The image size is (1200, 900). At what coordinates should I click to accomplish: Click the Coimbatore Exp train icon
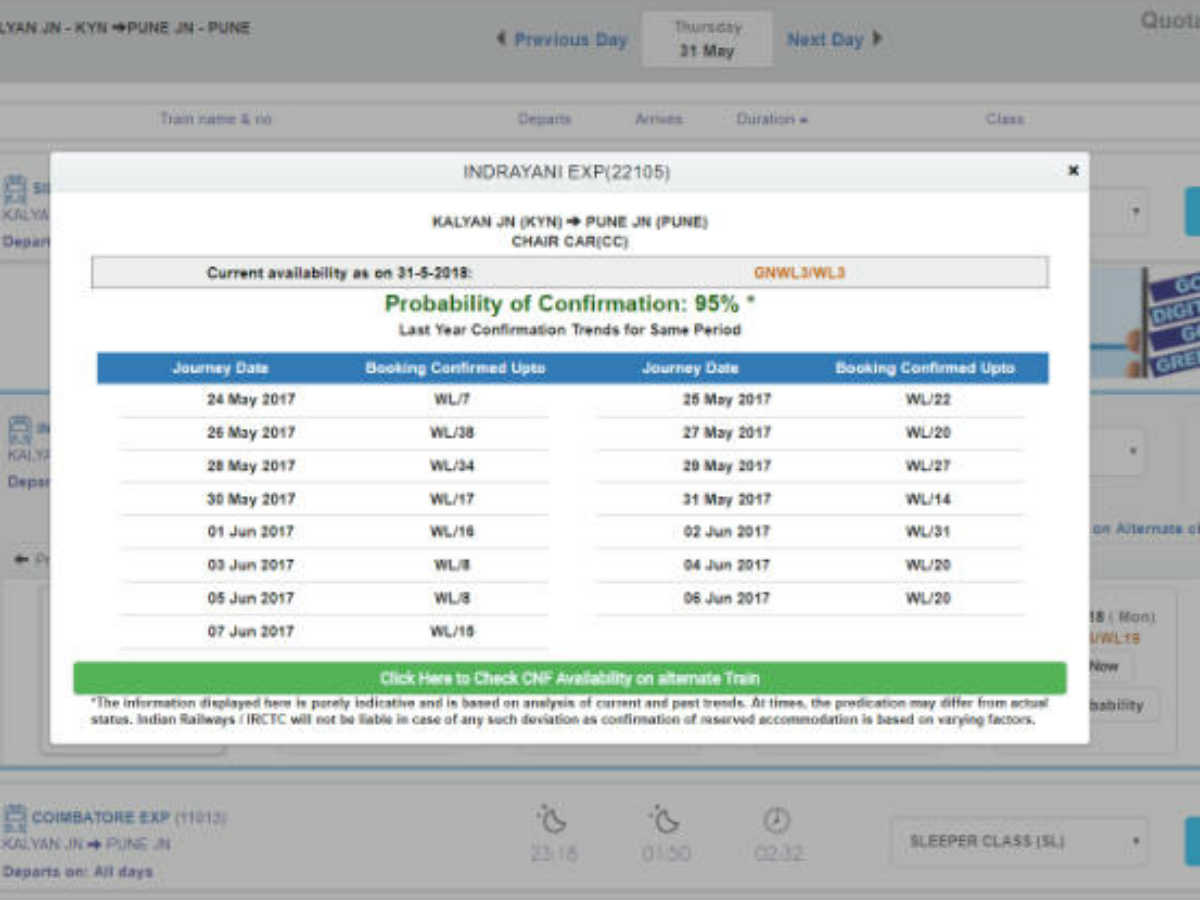click(x=14, y=819)
